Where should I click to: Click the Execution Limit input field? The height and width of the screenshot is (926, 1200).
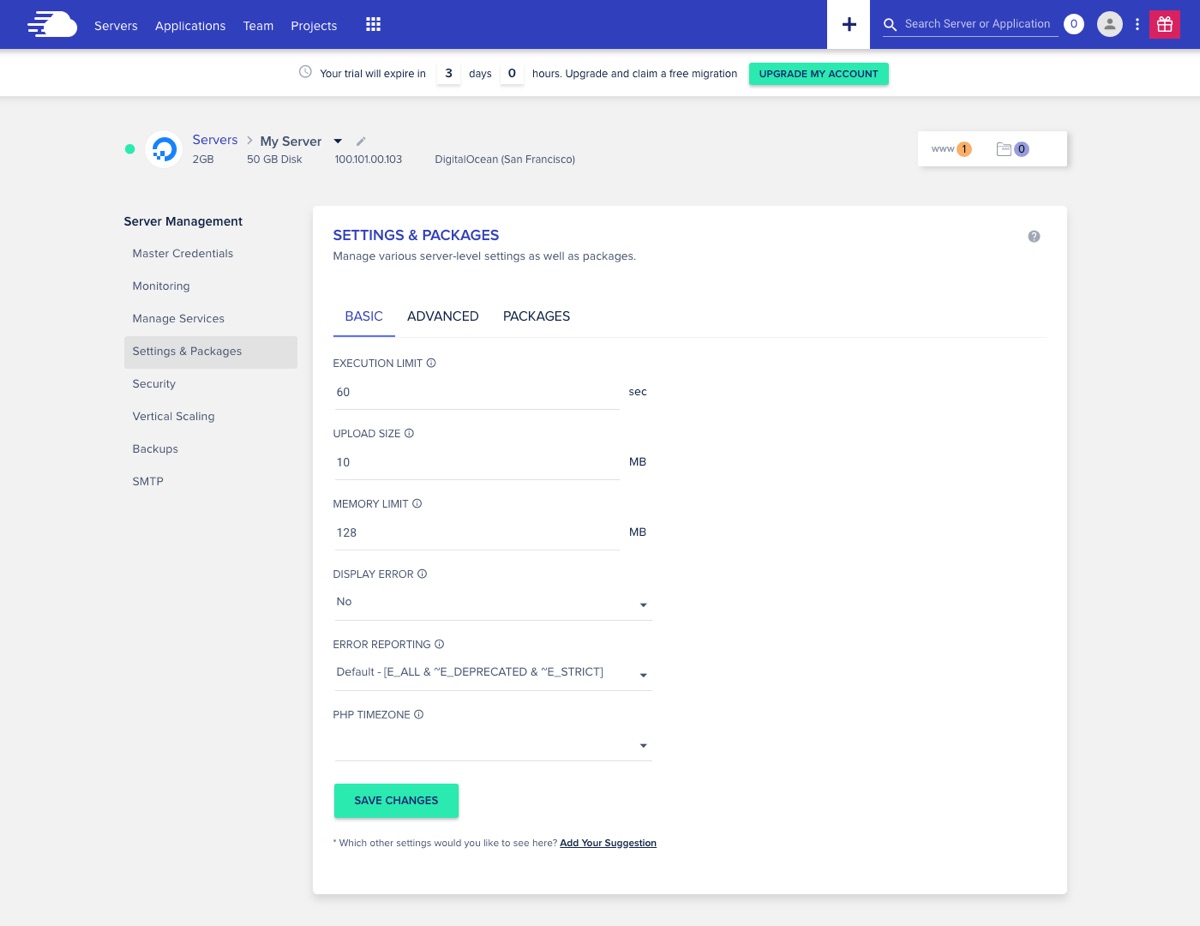[476, 392]
